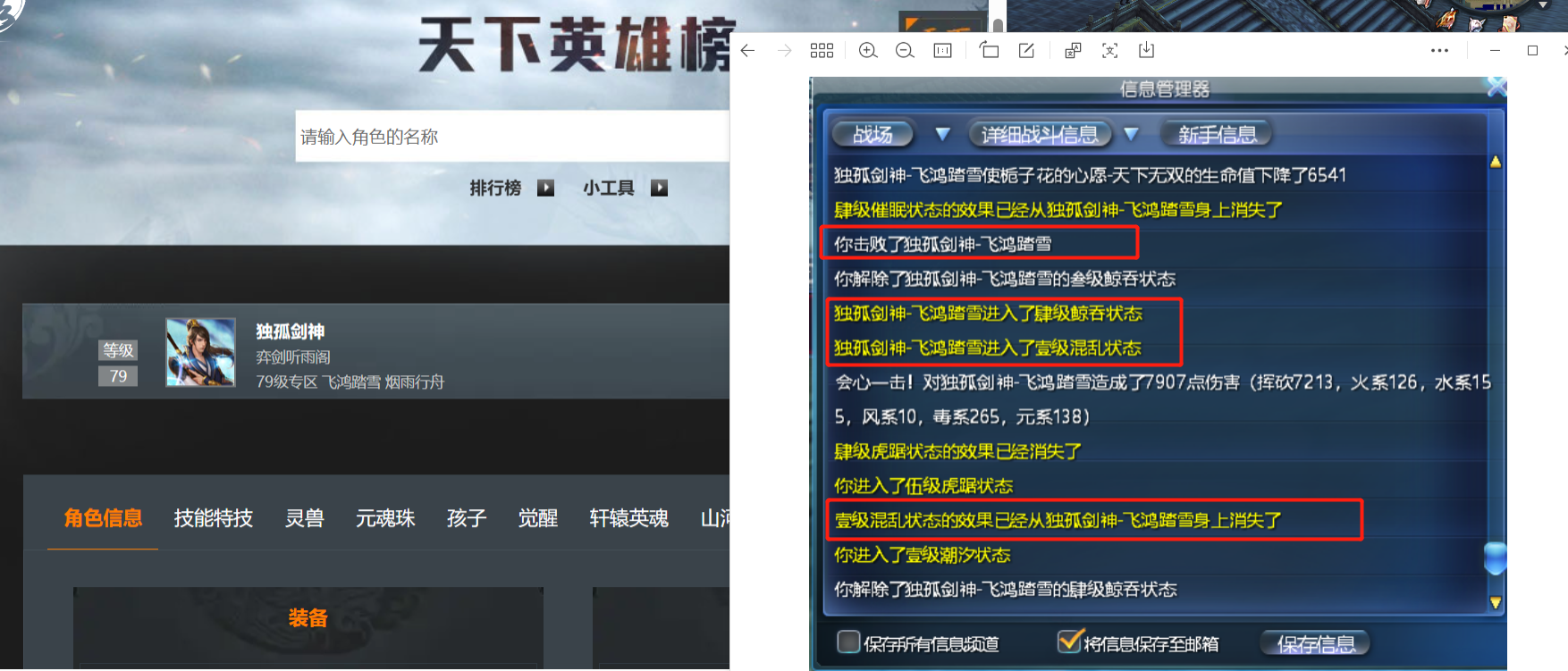This screenshot has width=1568, height=671.
Task: Select the 详细战斗信息 tab
Action: click(x=1040, y=134)
